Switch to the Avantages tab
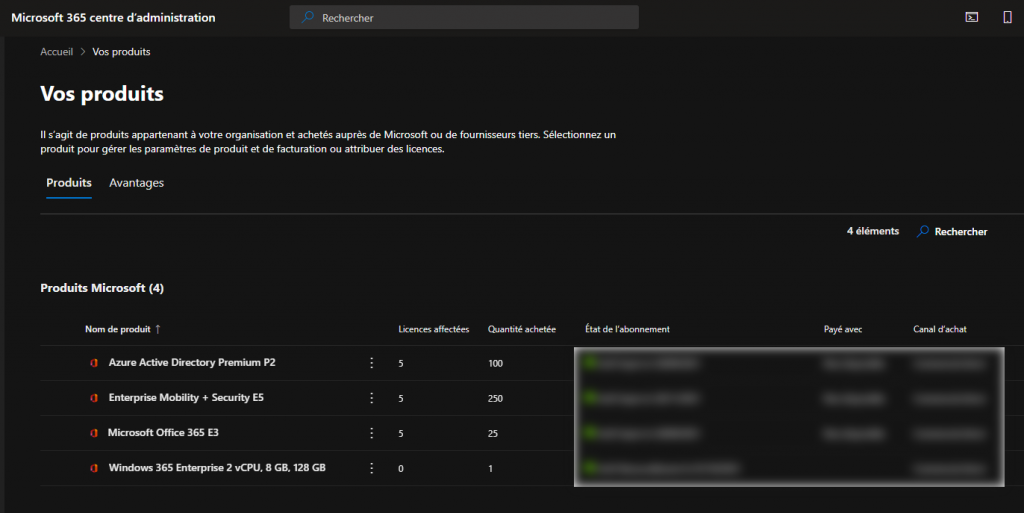1024x513 pixels. (x=136, y=183)
